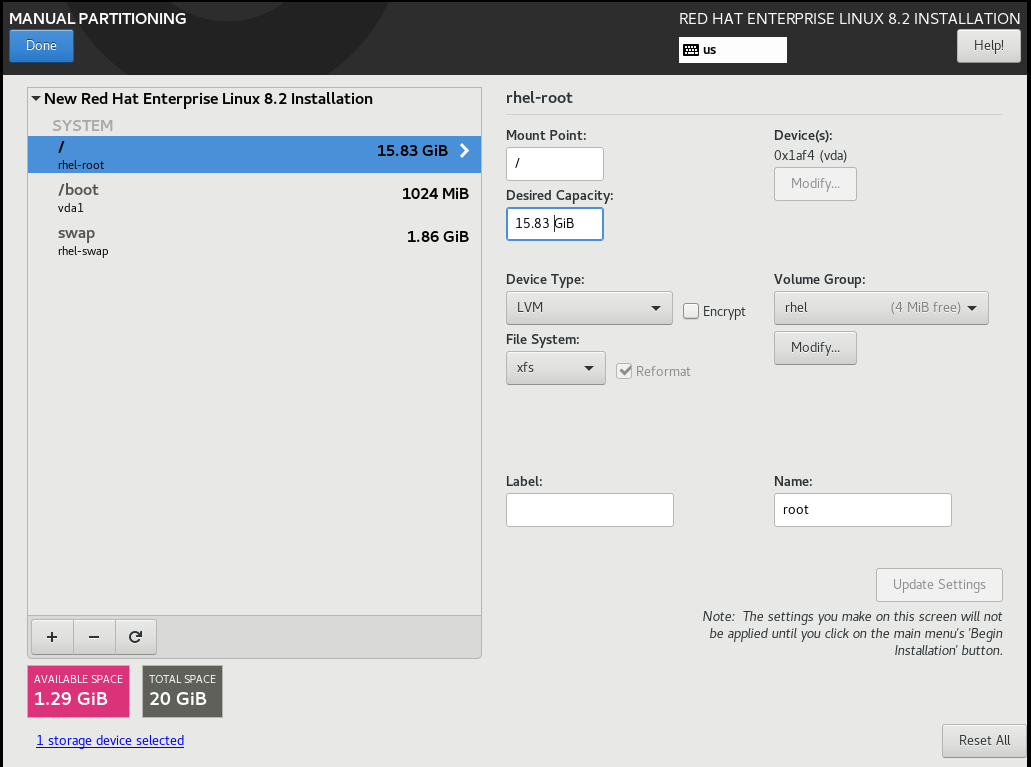Click the keyboard layout icon next to 'us'
The width and height of the screenshot is (1031, 767).
[691, 50]
